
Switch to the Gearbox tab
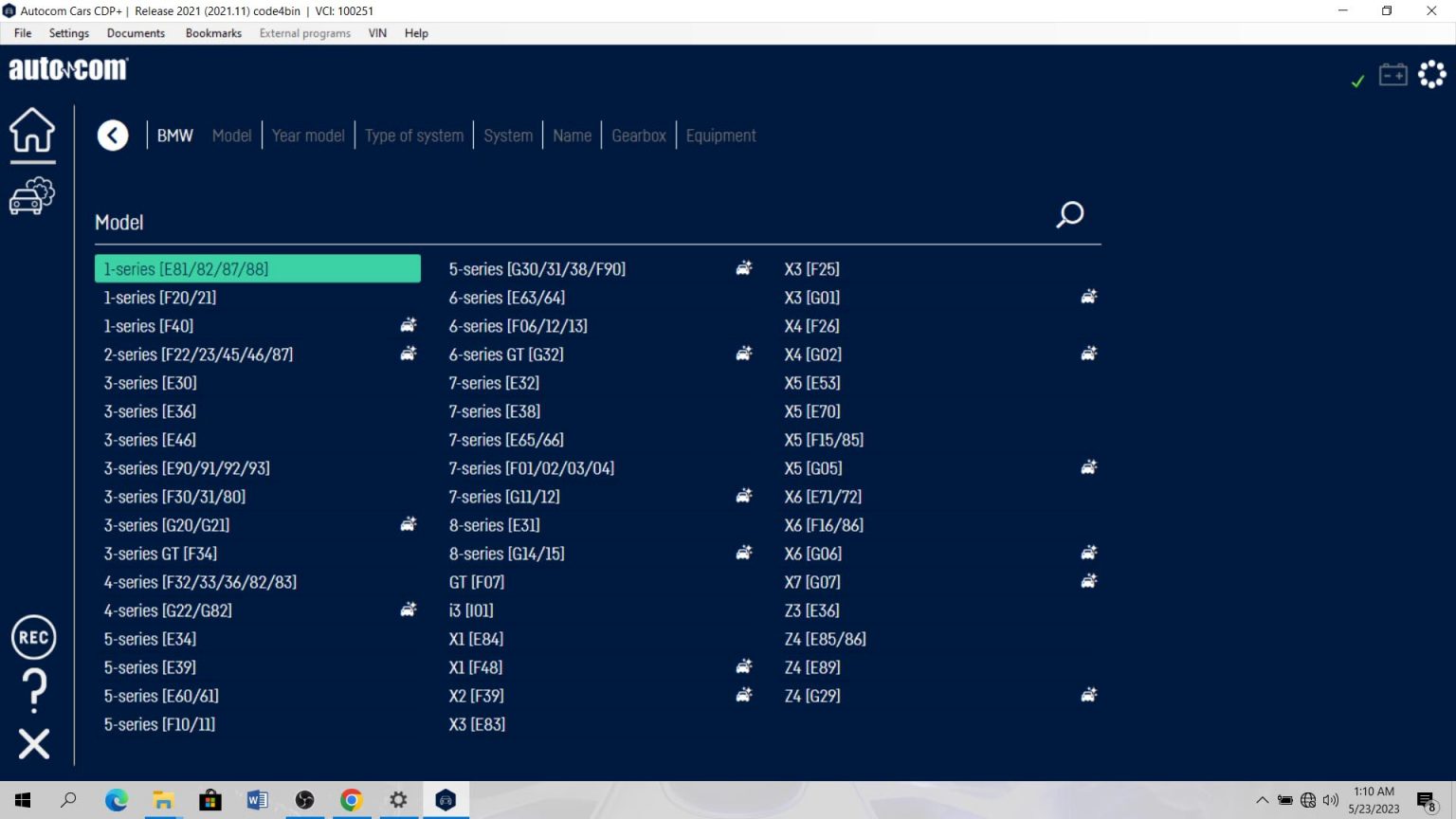point(638,136)
